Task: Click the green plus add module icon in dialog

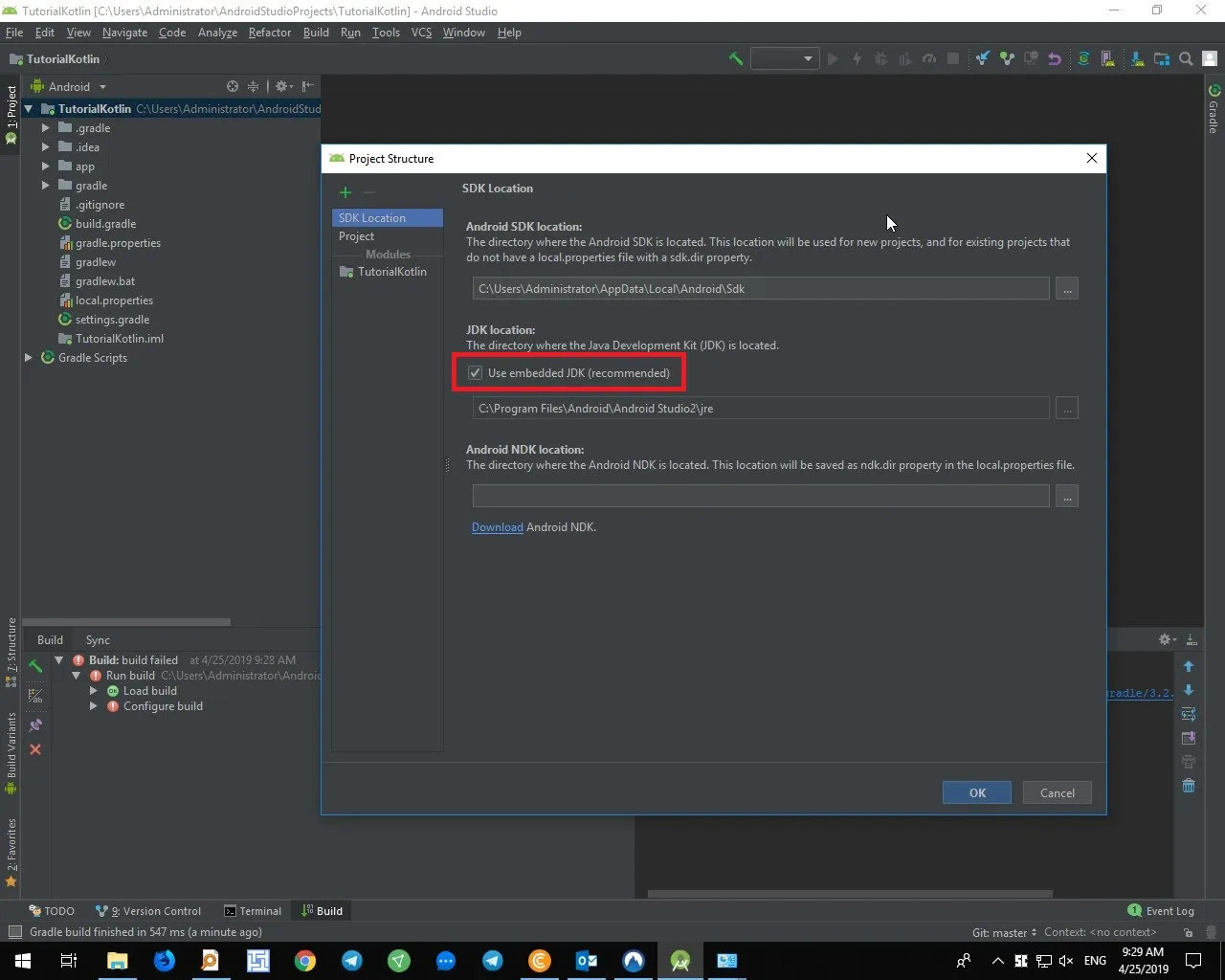Action: 345,192
